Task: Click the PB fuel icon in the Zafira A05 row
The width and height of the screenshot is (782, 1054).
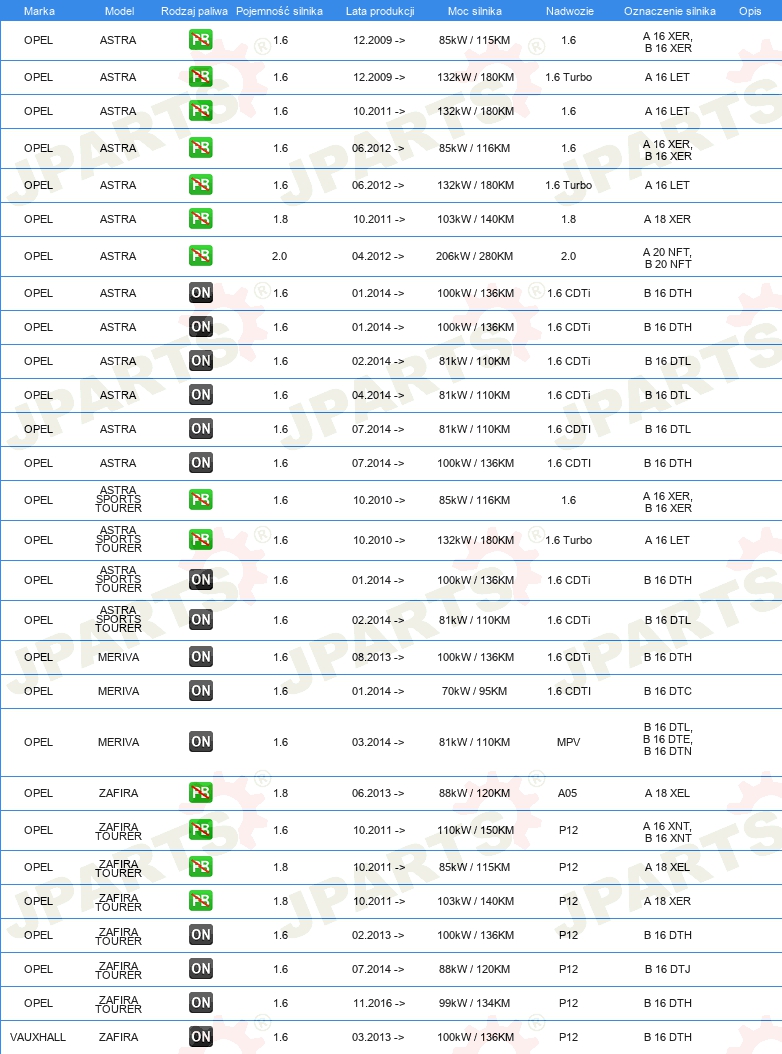Action: point(200,793)
